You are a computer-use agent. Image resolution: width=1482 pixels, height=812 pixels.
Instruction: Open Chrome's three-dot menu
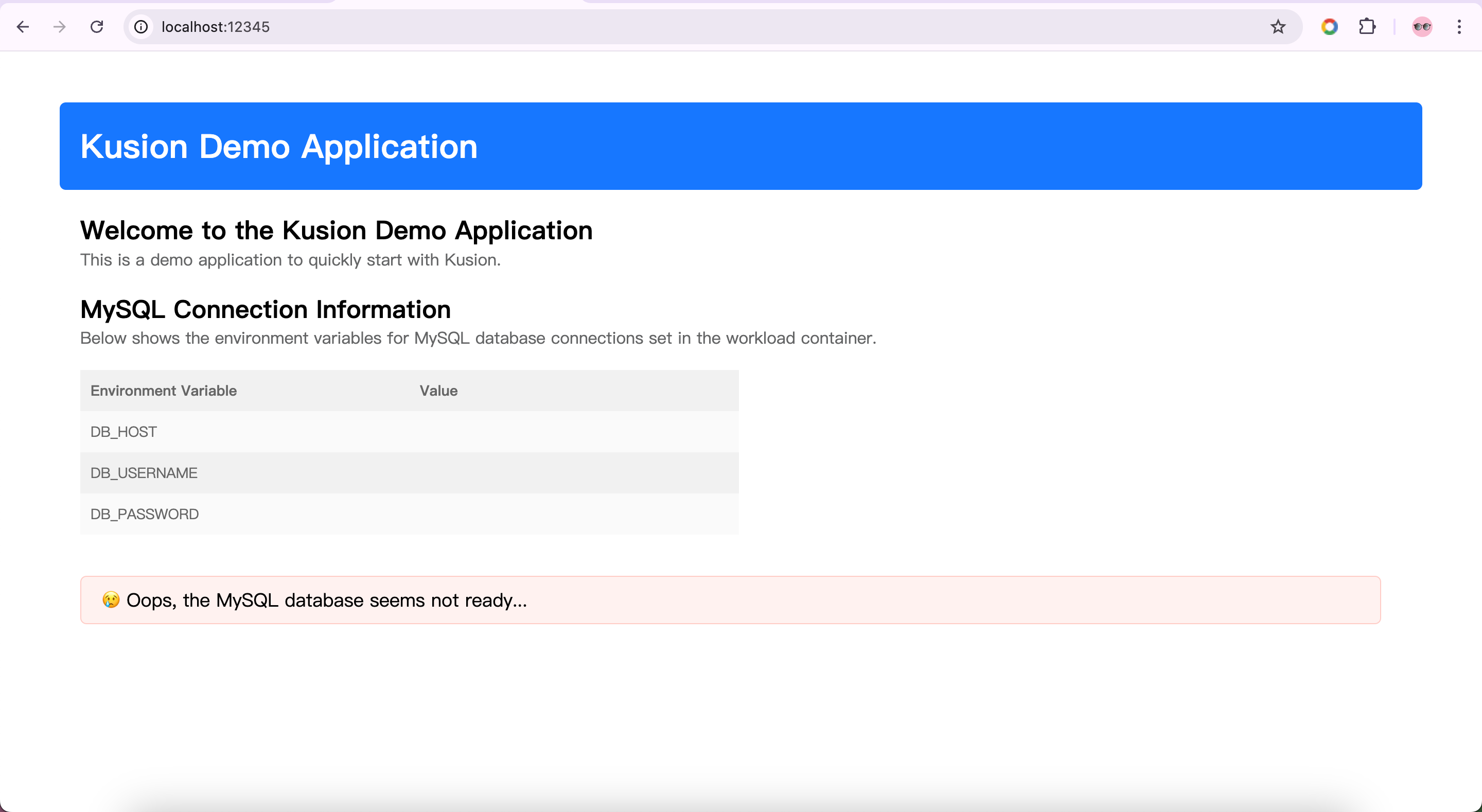coord(1459,27)
